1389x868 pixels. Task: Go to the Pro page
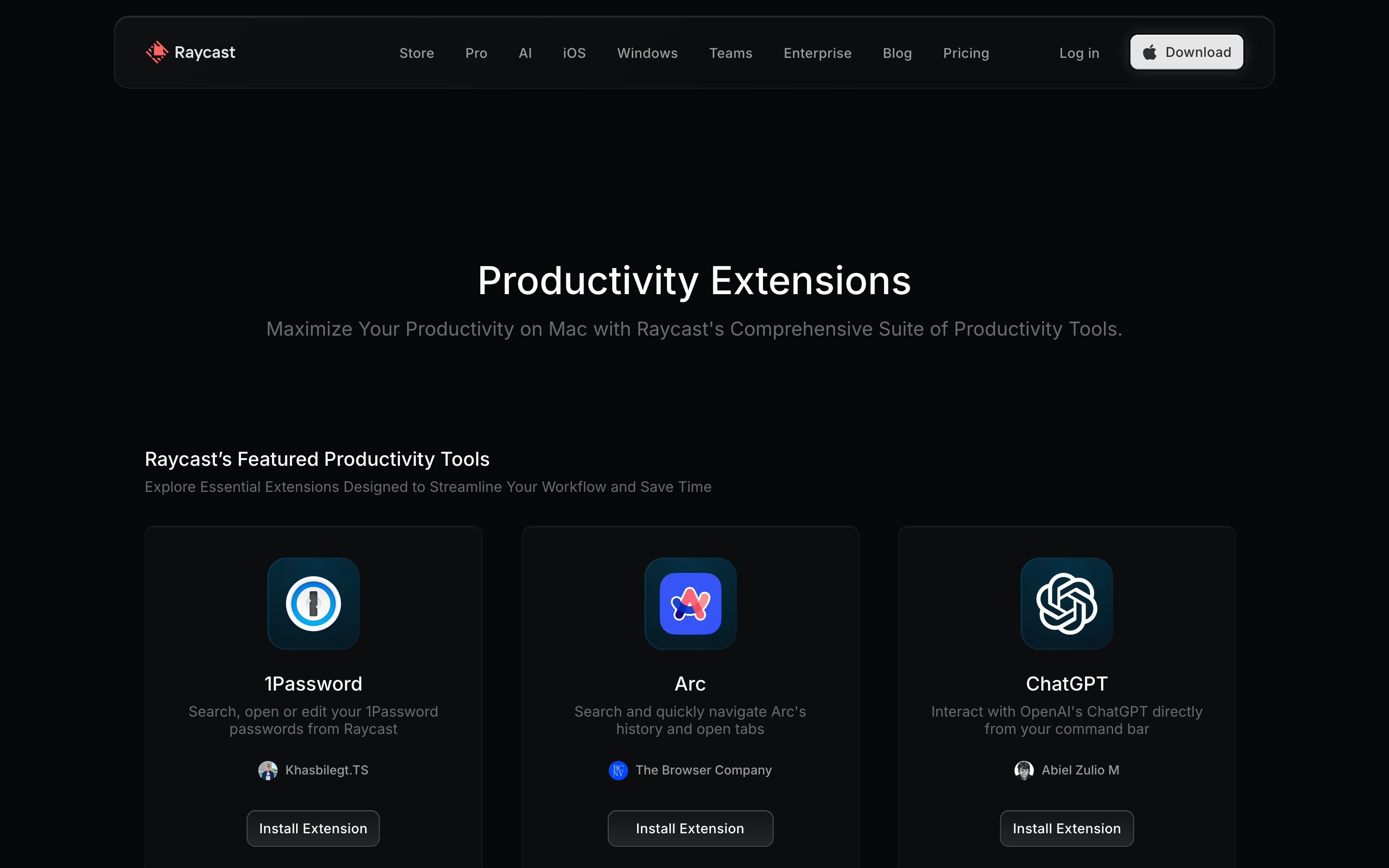pos(477,53)
